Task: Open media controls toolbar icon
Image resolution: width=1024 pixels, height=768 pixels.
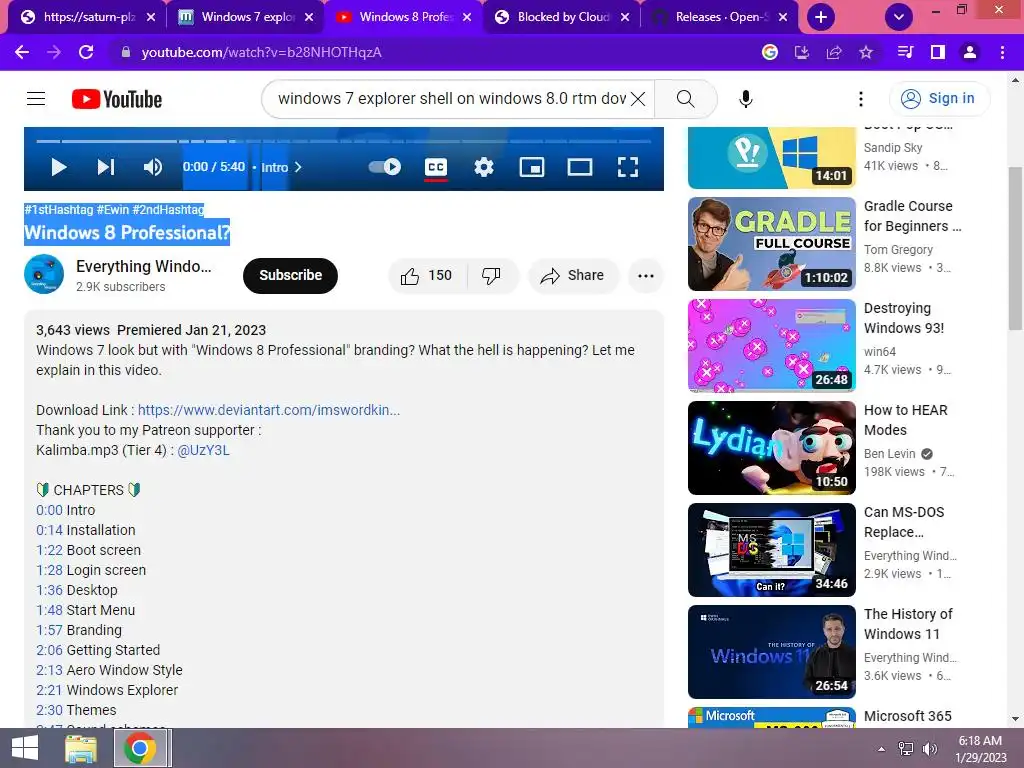Action: click(x=905, y=52)
